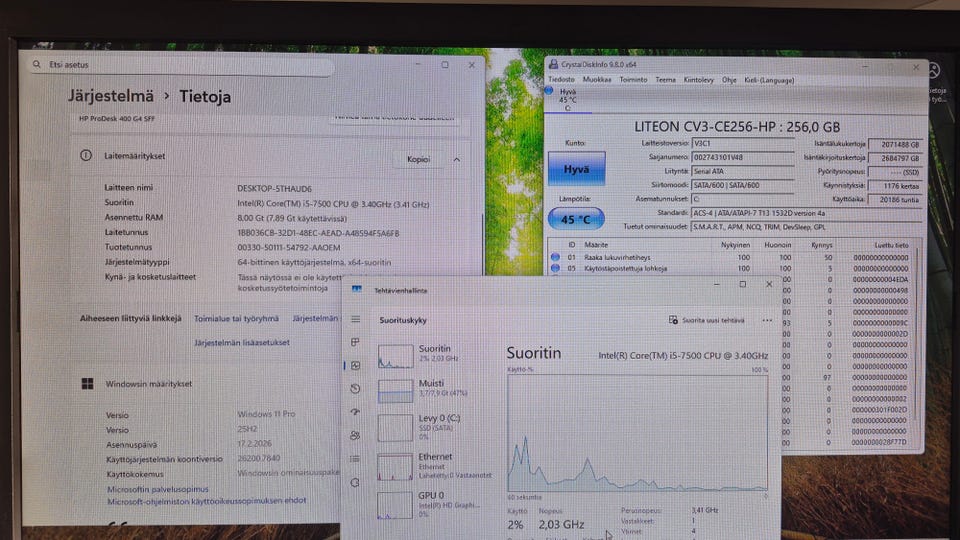The width and height of the screenshot is (960, 540).
Task: Click the 45 °C temperature button
Action: pyautogui.click(x=576, y=219)
